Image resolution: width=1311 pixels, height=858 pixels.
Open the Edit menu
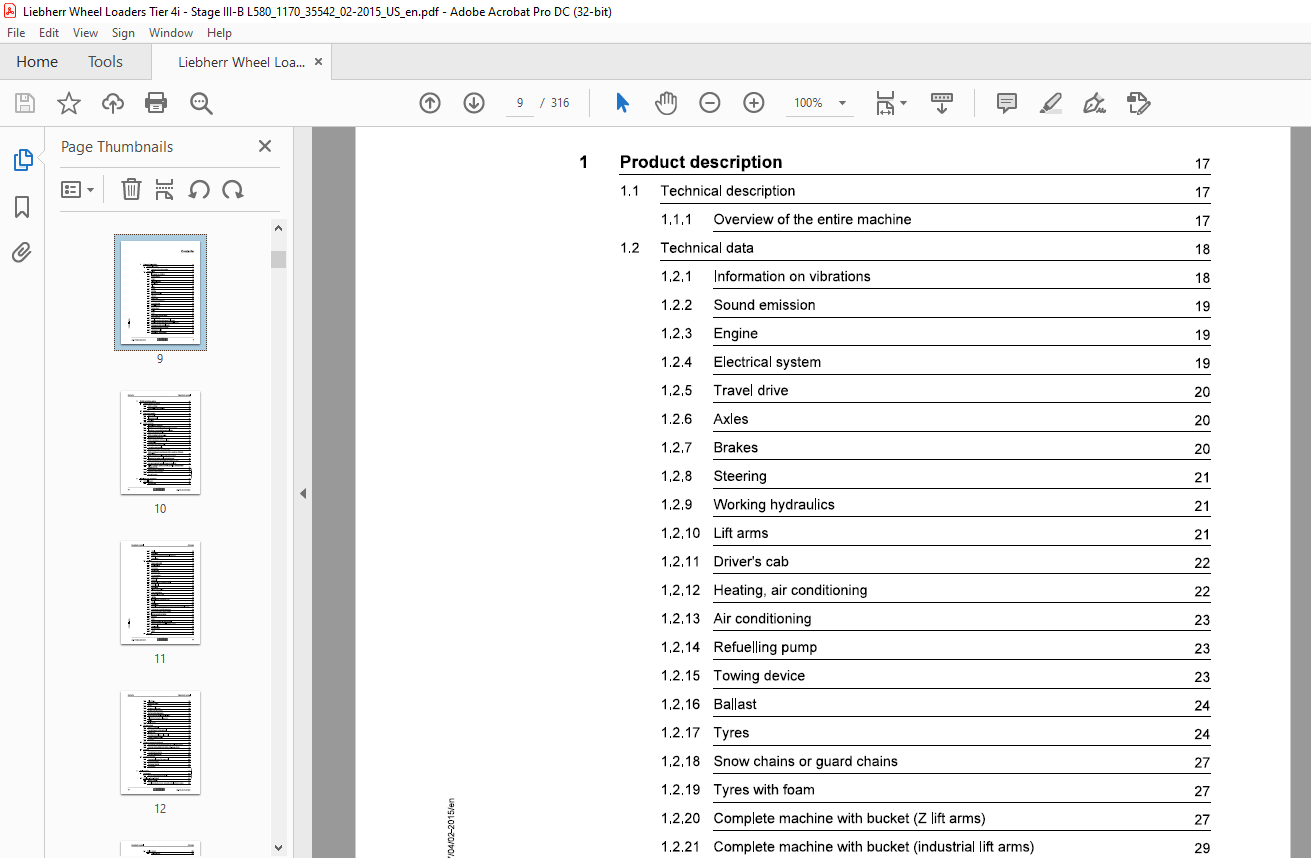49,33
